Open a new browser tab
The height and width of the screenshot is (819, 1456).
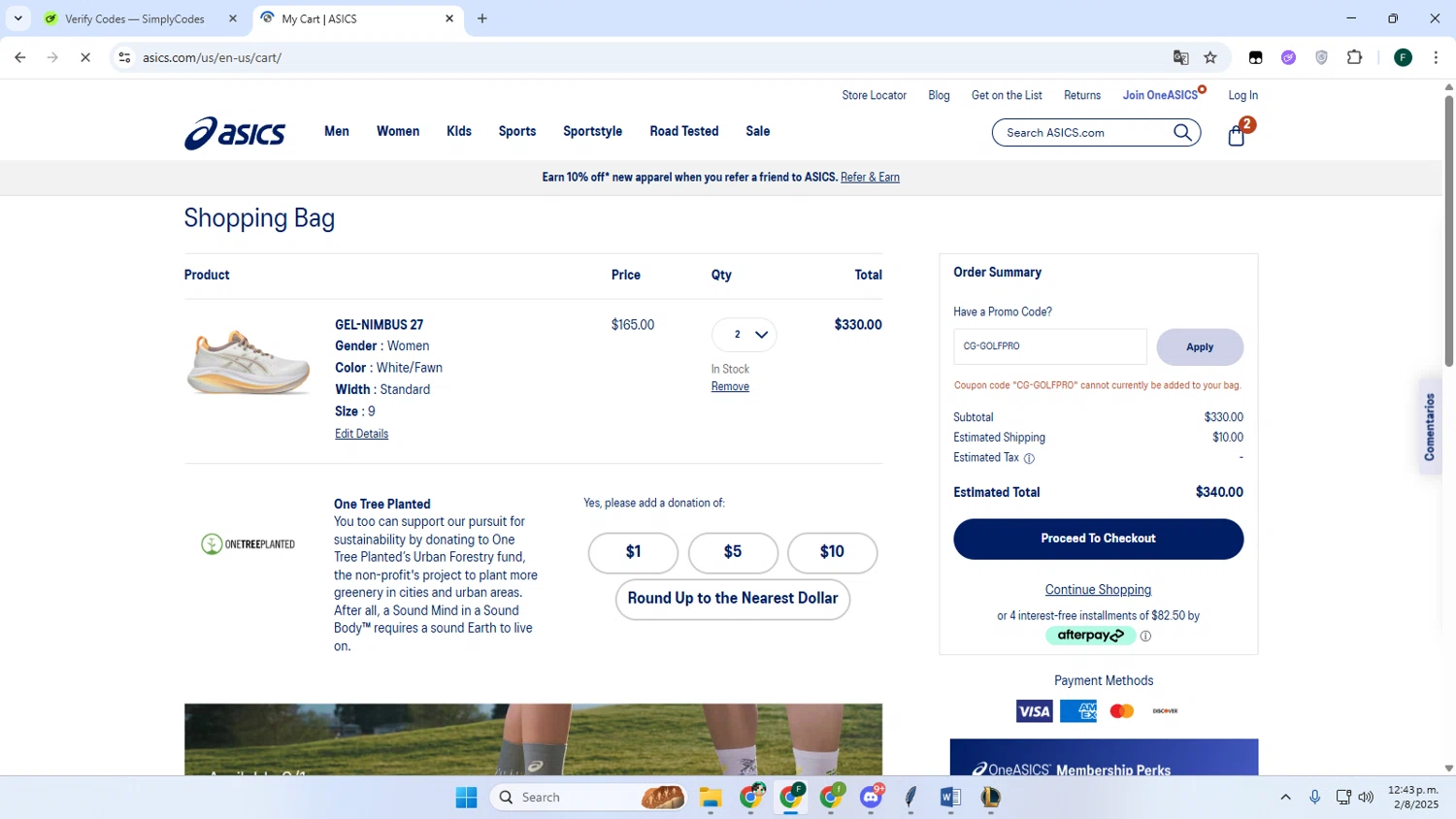tap(482, 18)
